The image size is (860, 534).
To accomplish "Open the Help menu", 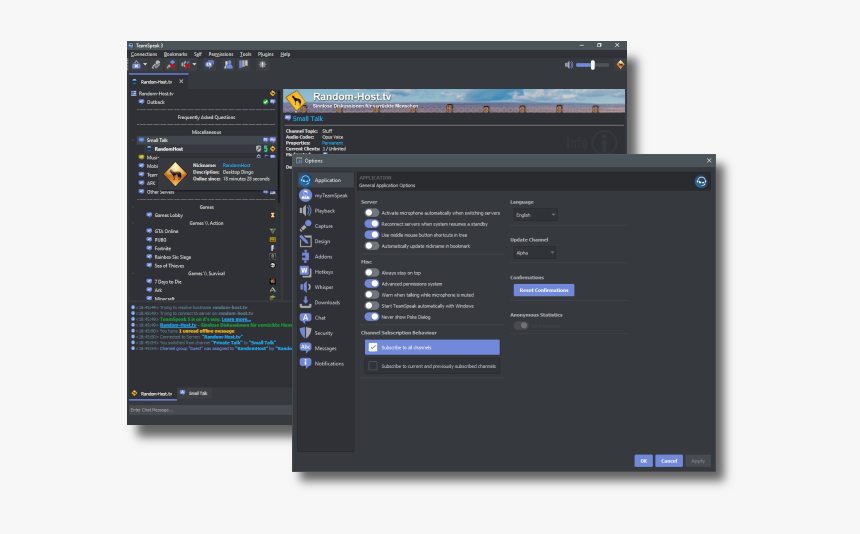I will [285, 54].
